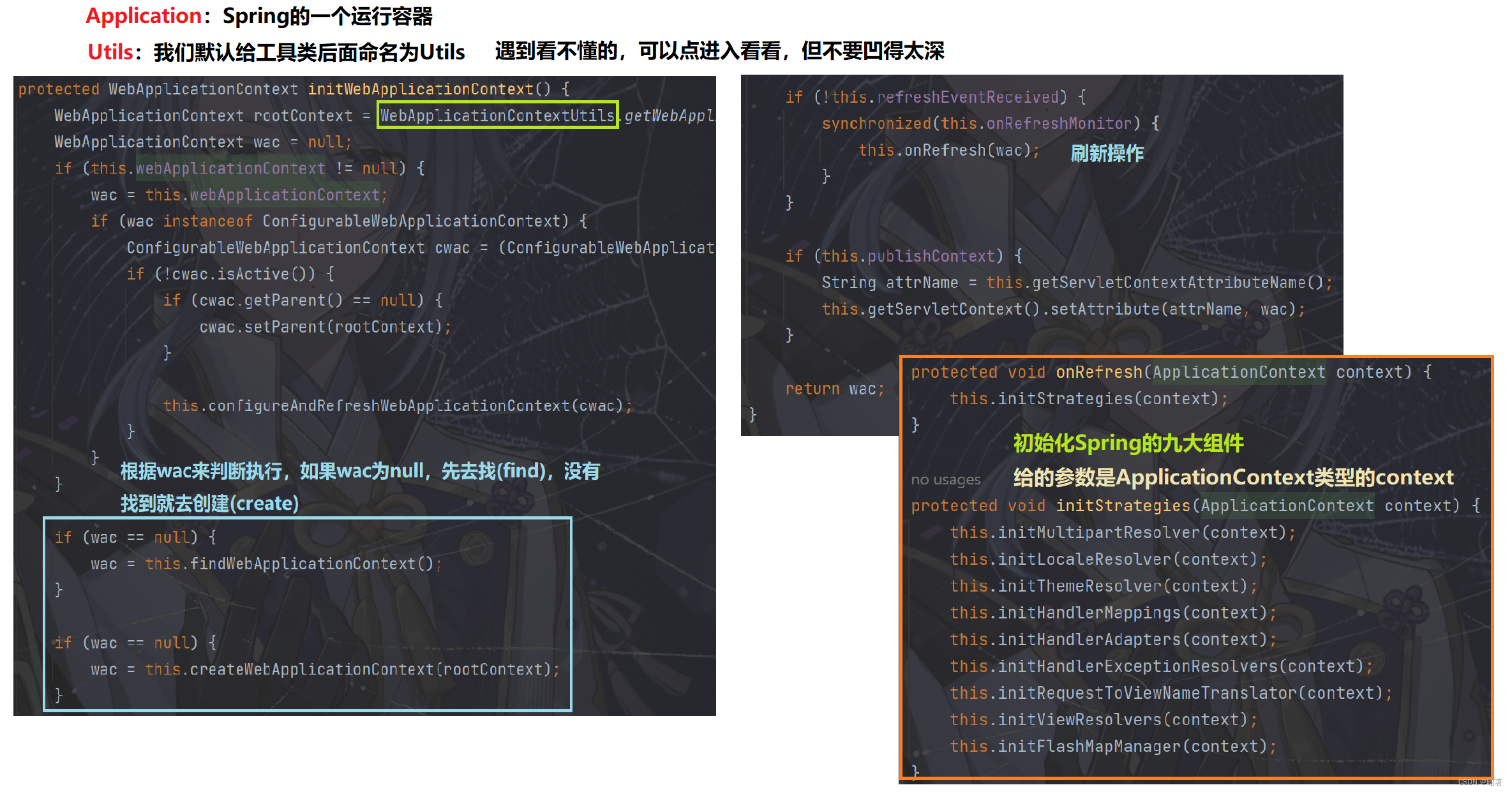Click the getServletContextAttributeName() call

[x=1159, y=283]
